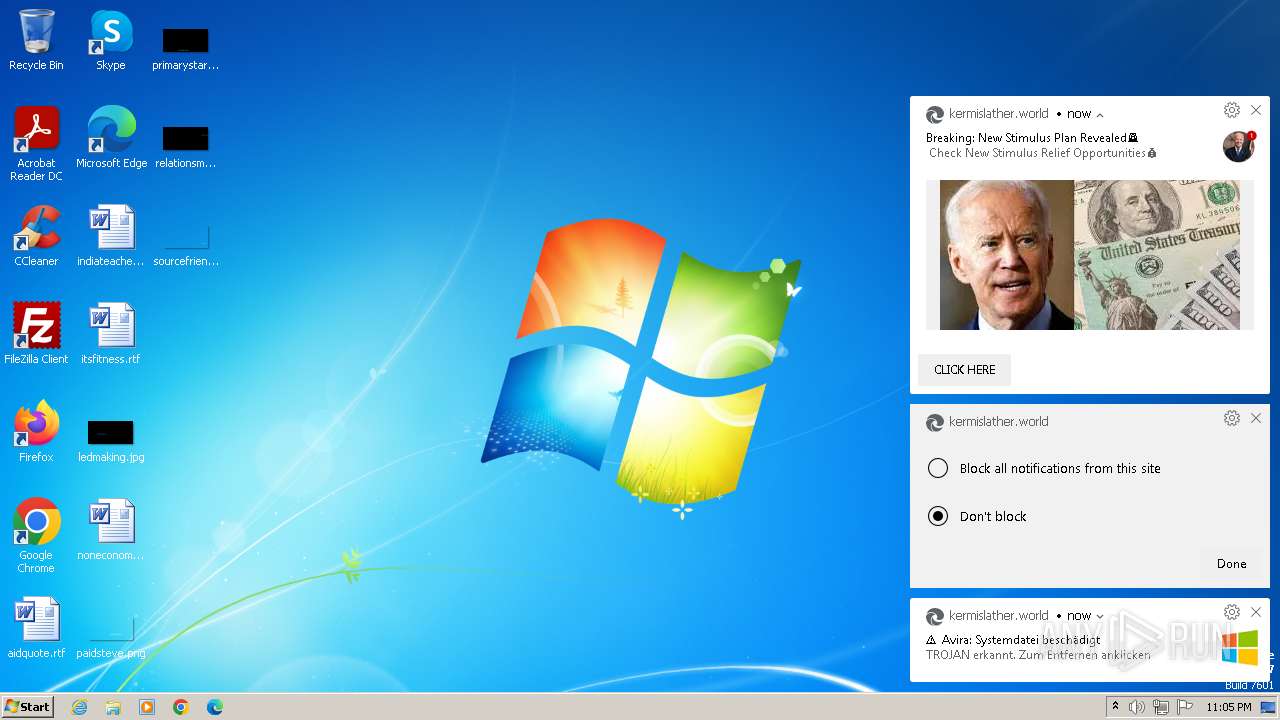
Task: Expand the Avira notification chevron
Action: pos(1100,617)
